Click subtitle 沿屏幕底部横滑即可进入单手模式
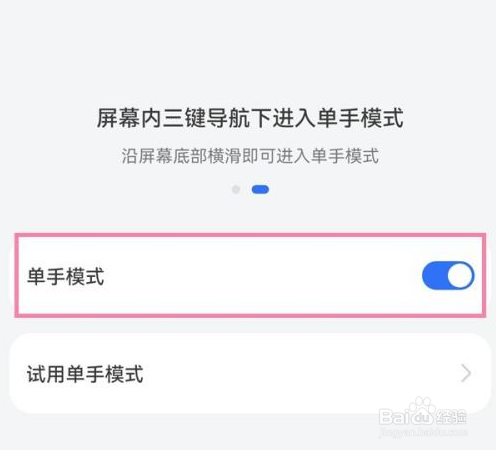The image size is (496, 450). pyautogui.click(x=250, y=156)
